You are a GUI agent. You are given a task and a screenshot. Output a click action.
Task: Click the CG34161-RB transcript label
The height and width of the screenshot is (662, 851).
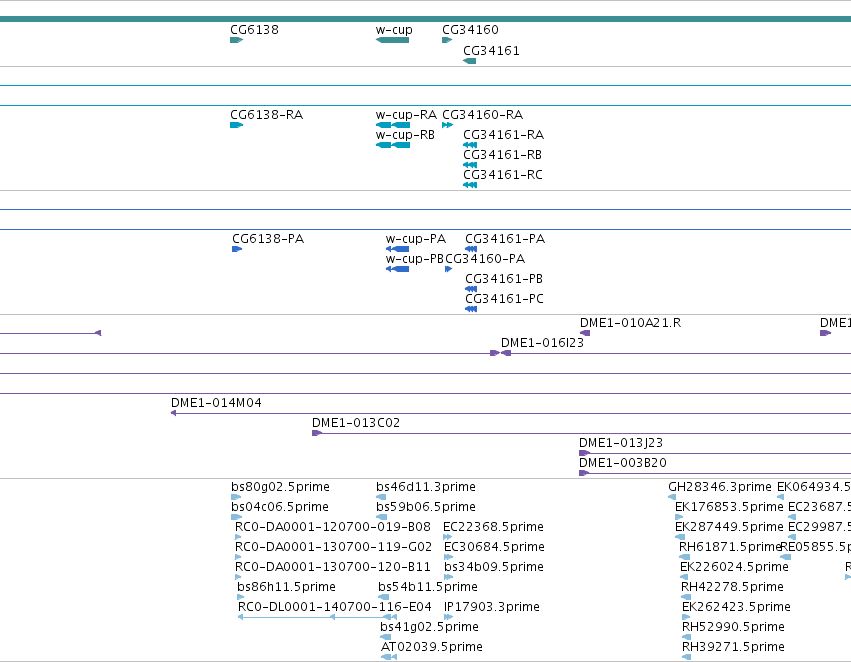pos(503,155)
